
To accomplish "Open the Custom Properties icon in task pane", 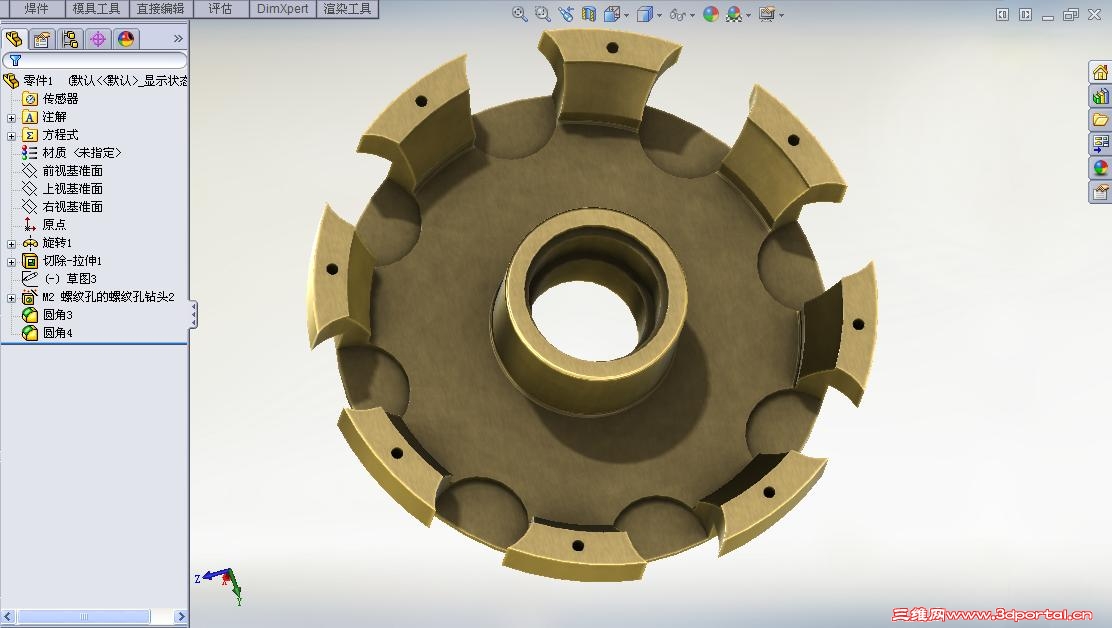I will [1100, 192].
